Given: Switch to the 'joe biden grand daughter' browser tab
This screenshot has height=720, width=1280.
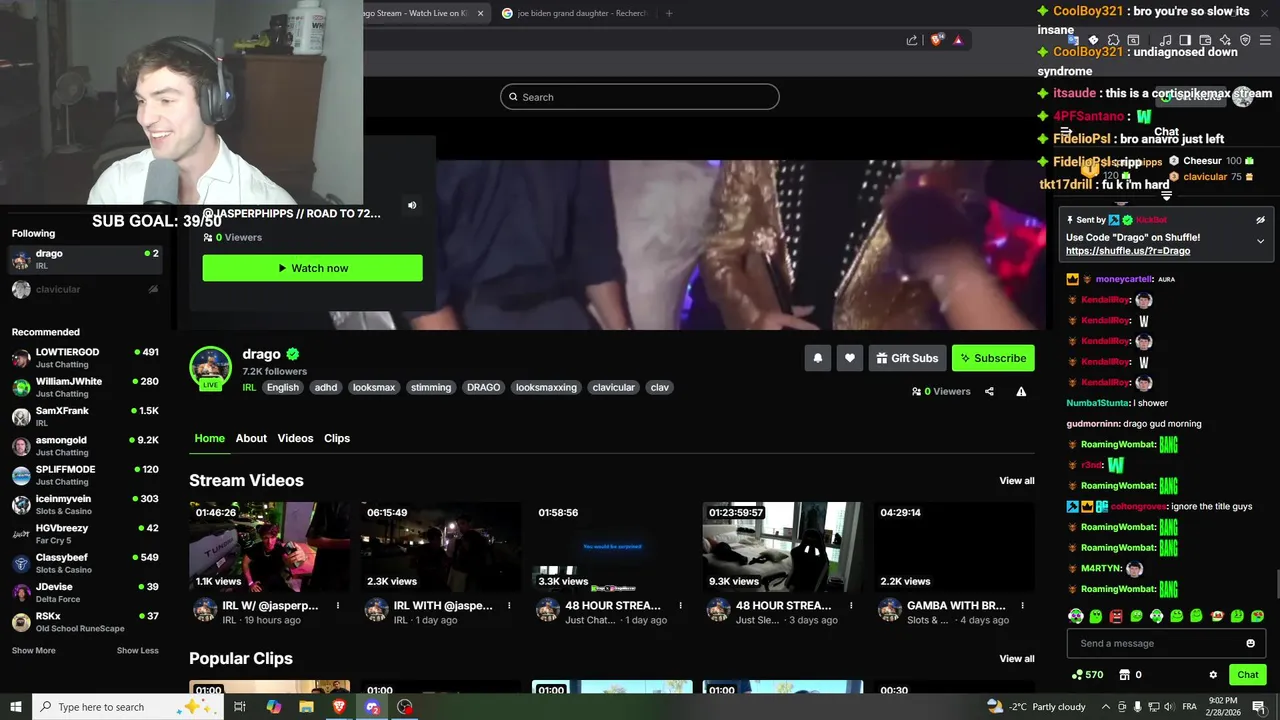Looking at the screenshot, I should click(574, 13).
